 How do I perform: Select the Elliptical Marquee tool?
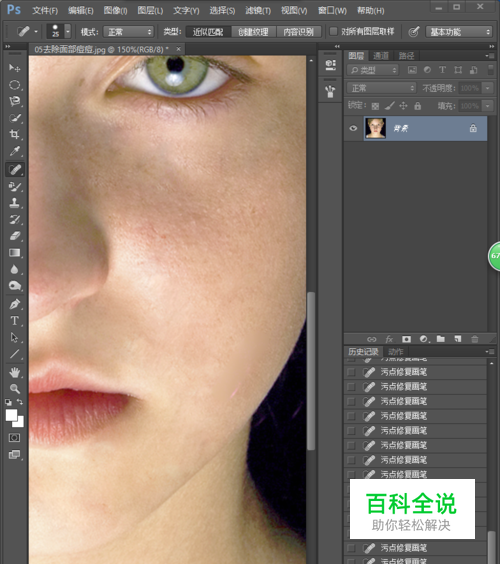14,85
